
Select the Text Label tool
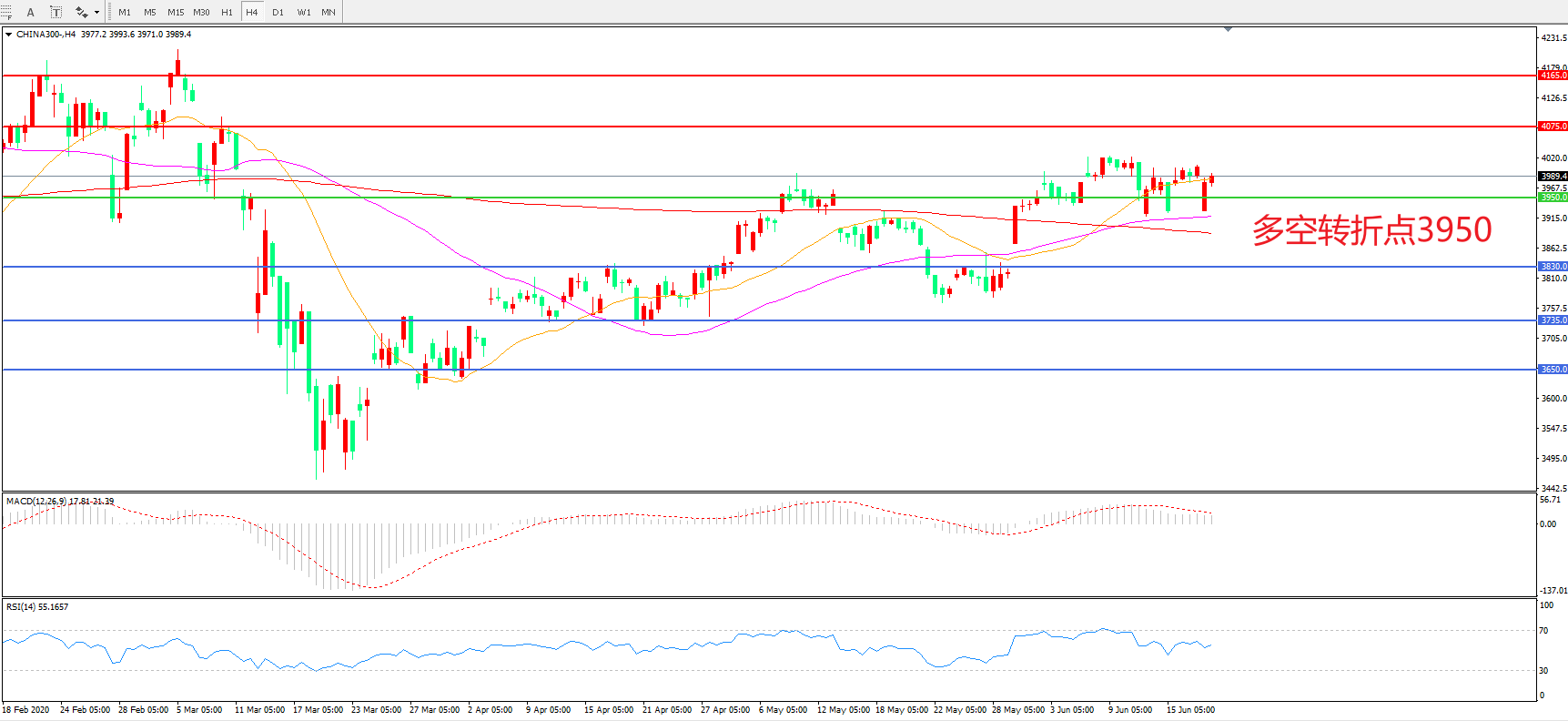tap(56, 12)
